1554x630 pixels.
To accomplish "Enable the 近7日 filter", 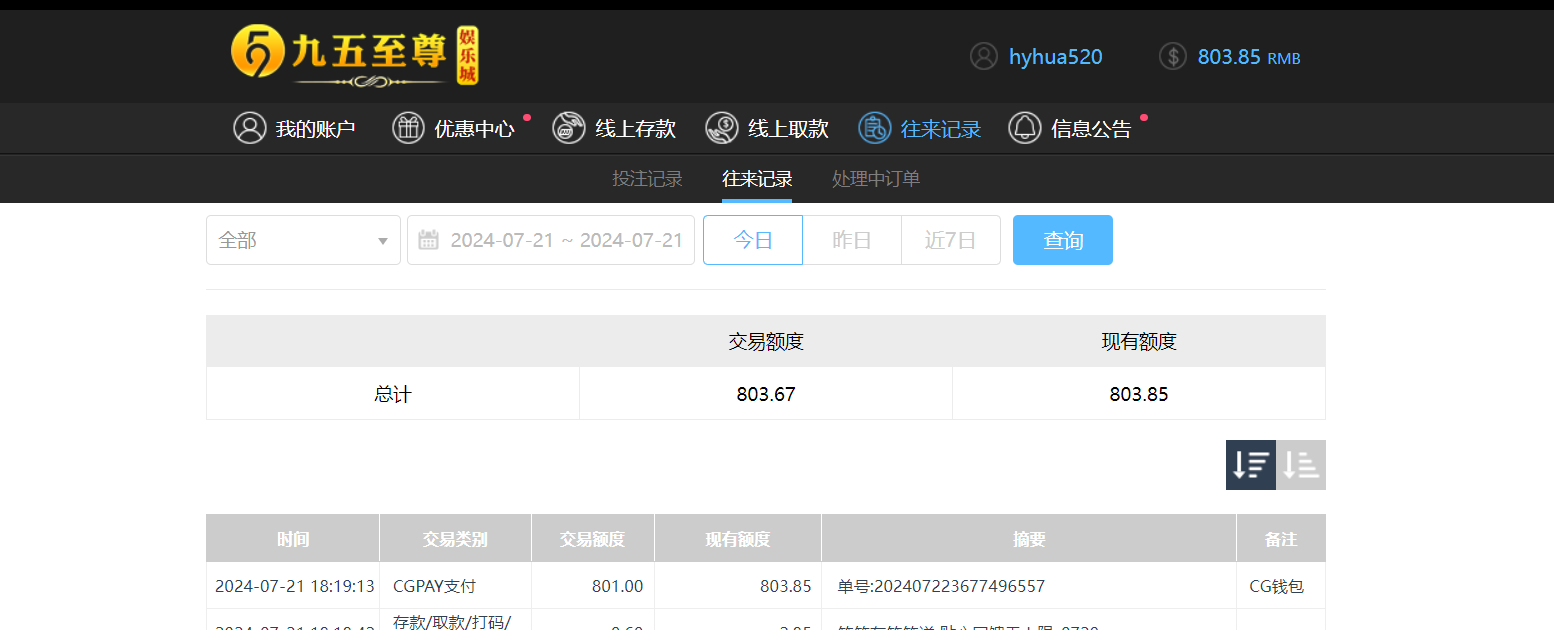I will tap(950, 240).
